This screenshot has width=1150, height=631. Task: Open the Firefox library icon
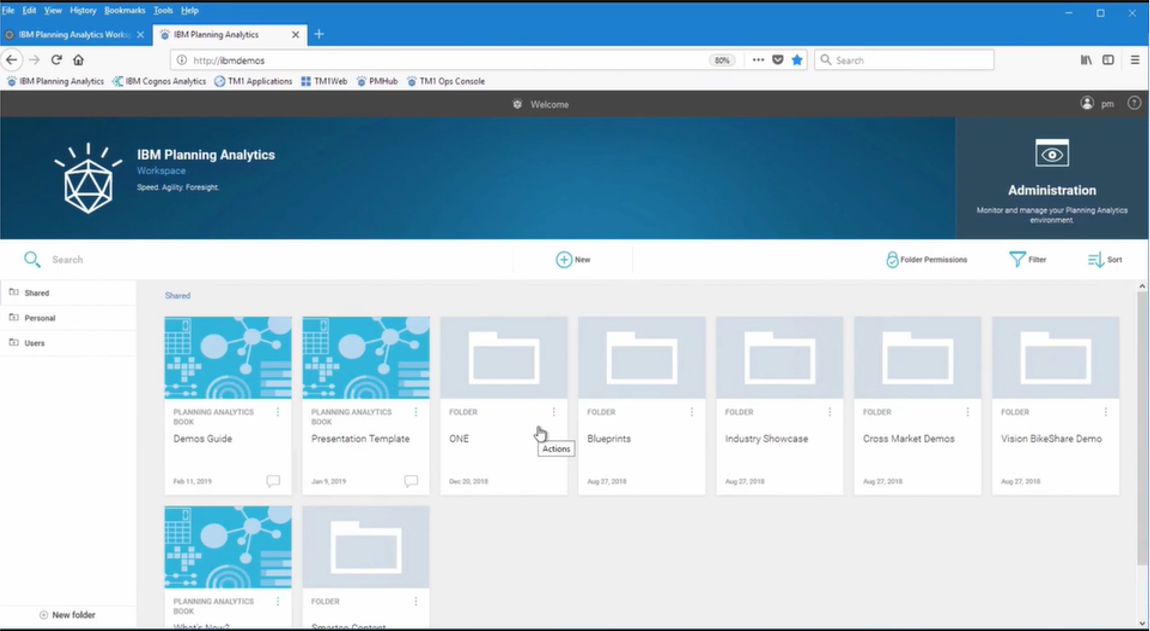click(x=1086, y=60)
